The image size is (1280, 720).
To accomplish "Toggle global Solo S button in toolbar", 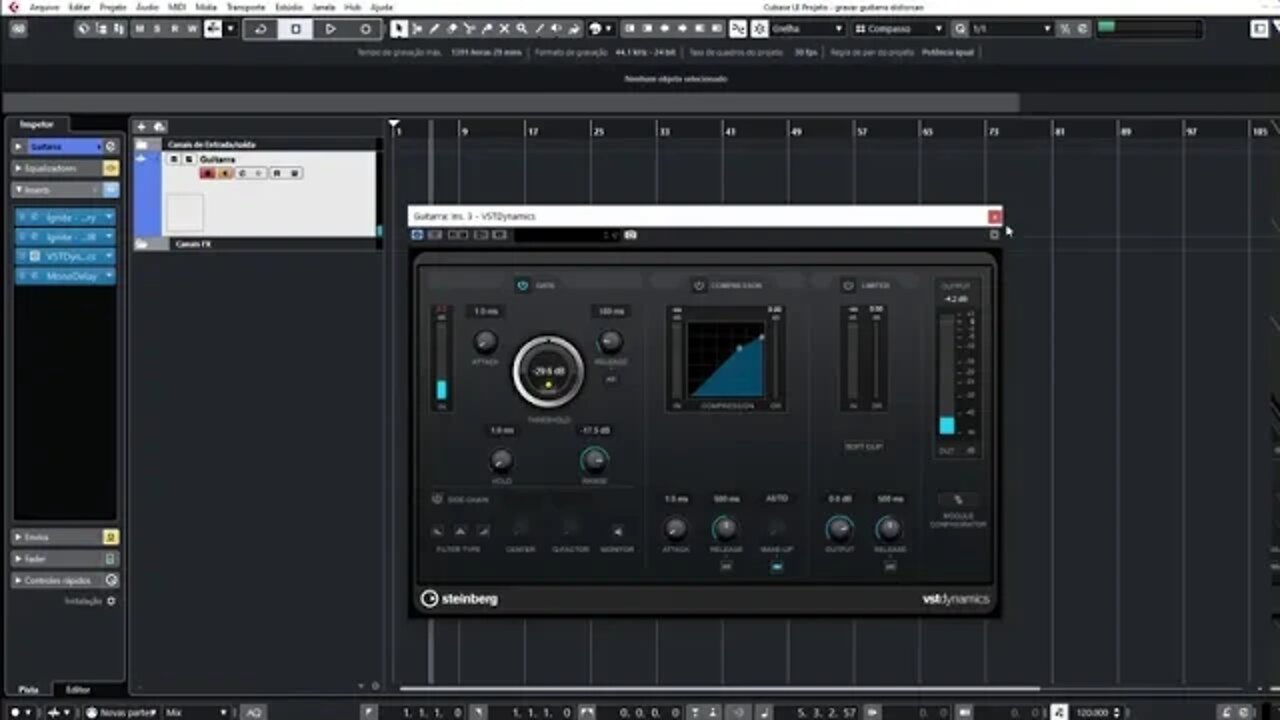I will point(157,29).
